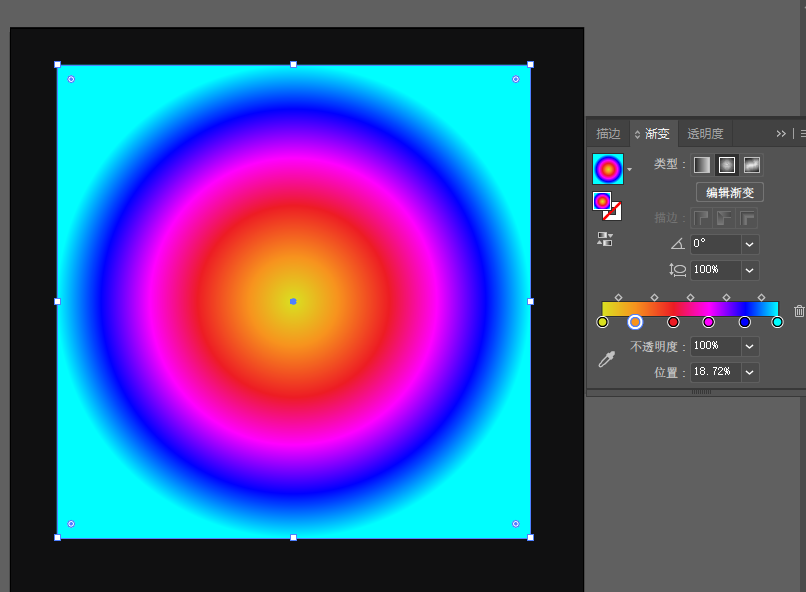Screen dimensions: 806x592
Task: Select the blue gradient color stop
Action: click(x=745, y=322)
